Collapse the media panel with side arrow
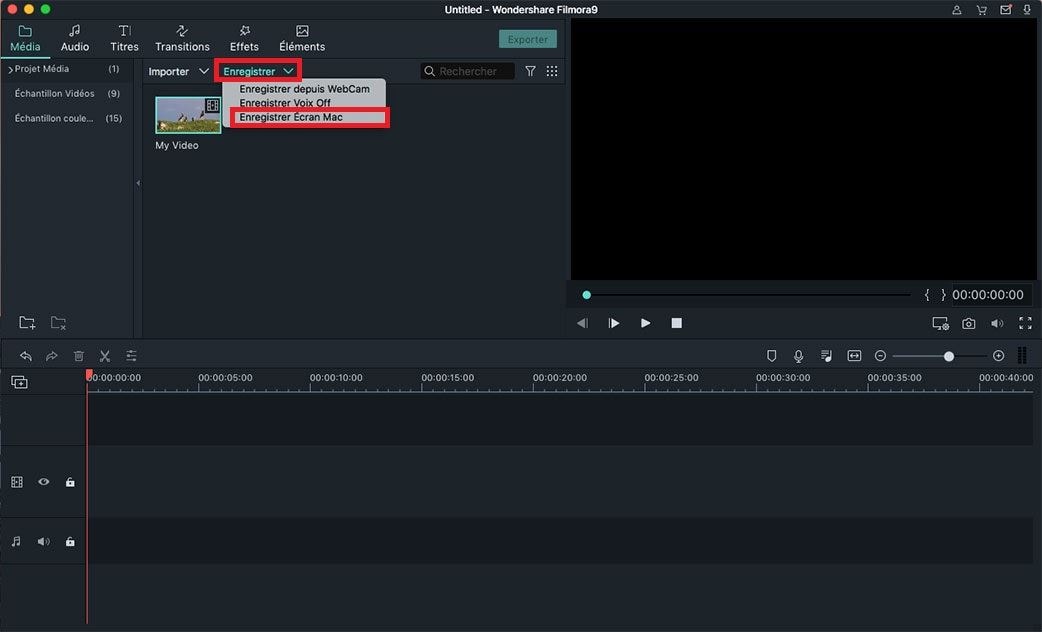Viewport: 1042px width, 632px height. (x=138, y=183)
